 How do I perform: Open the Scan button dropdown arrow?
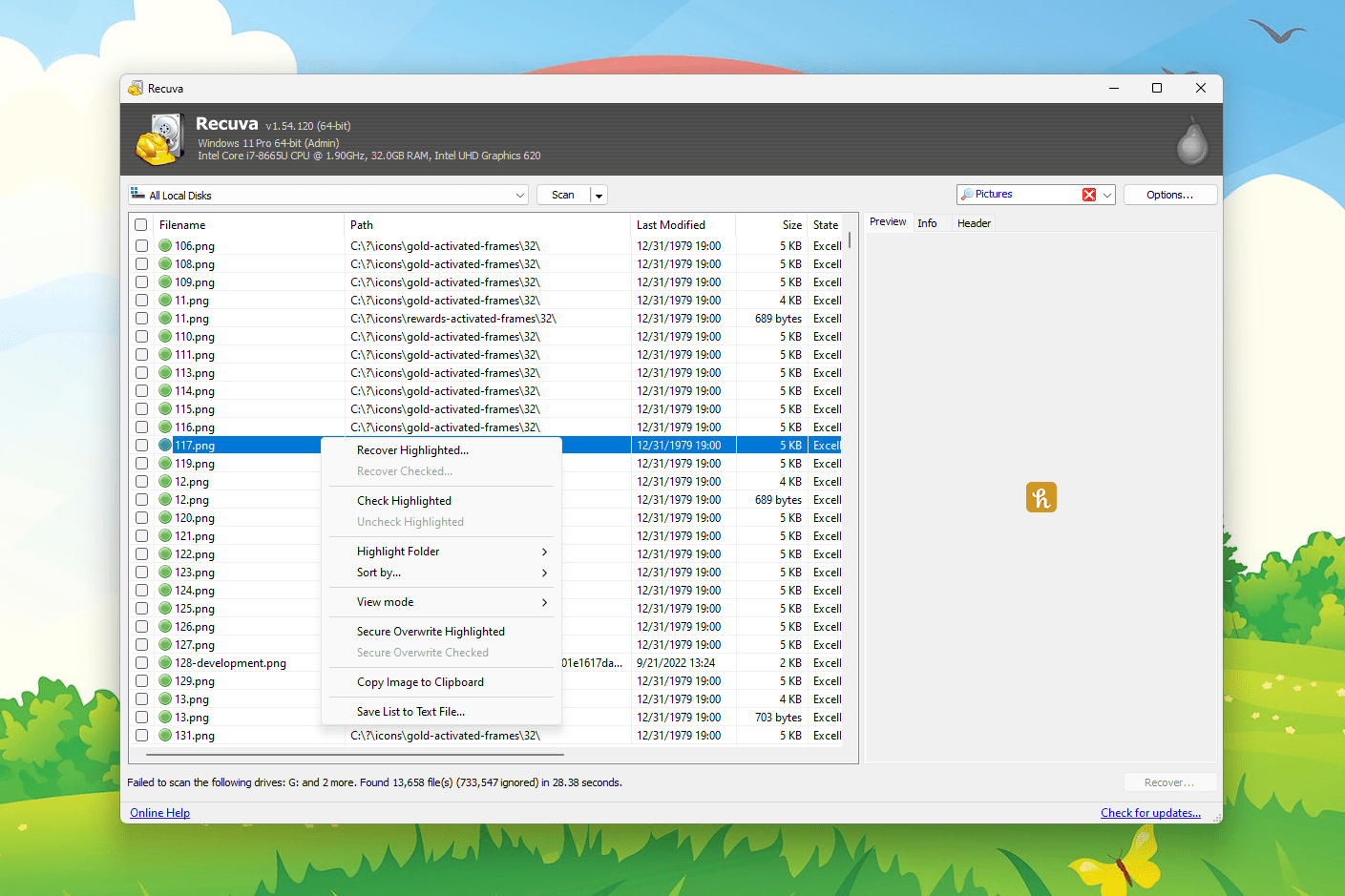click(599, 194)
